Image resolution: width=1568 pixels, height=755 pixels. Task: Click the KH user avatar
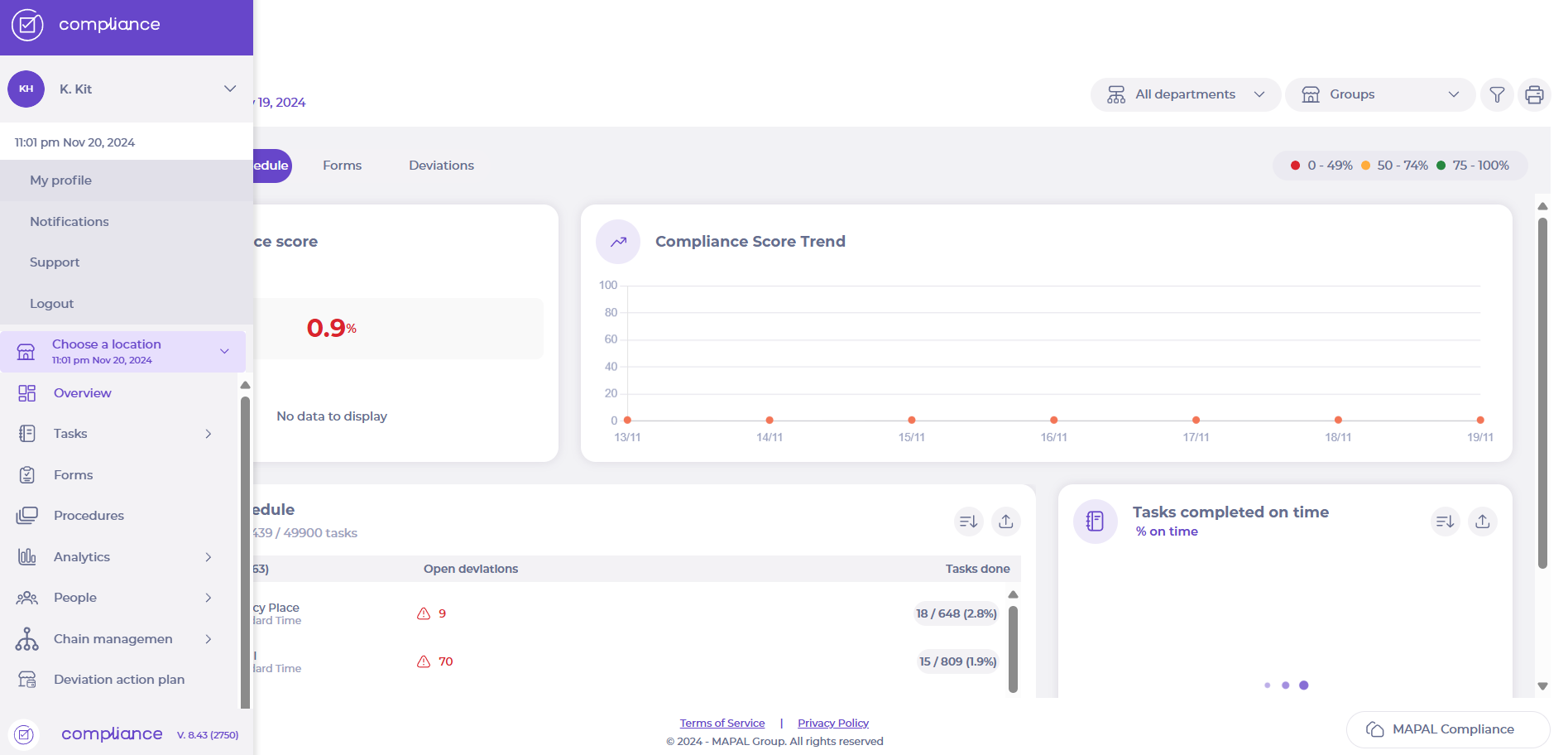pos(26,89)
